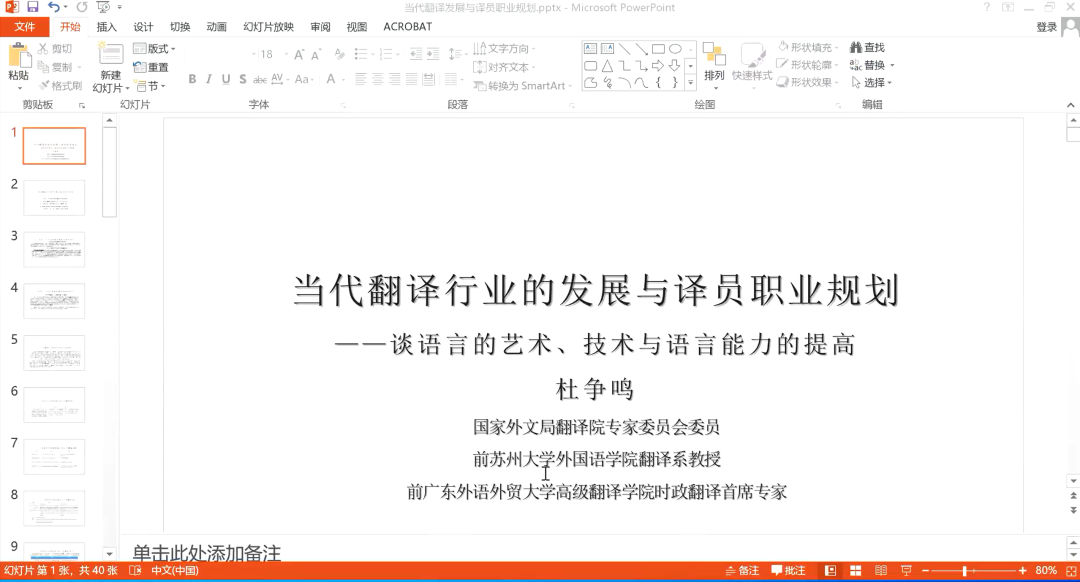The height and width of the screenshot is (582, 1080).
Task: Open Text Direction (文字方向) dropdown
Action: [x=505, y=49]
